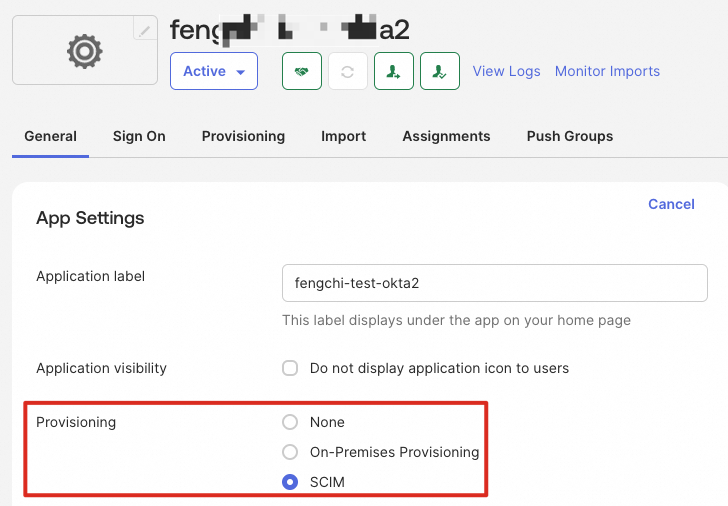Click the pencil edit logo icon
This screenshot has width=728, height=506.
point(146,31)
